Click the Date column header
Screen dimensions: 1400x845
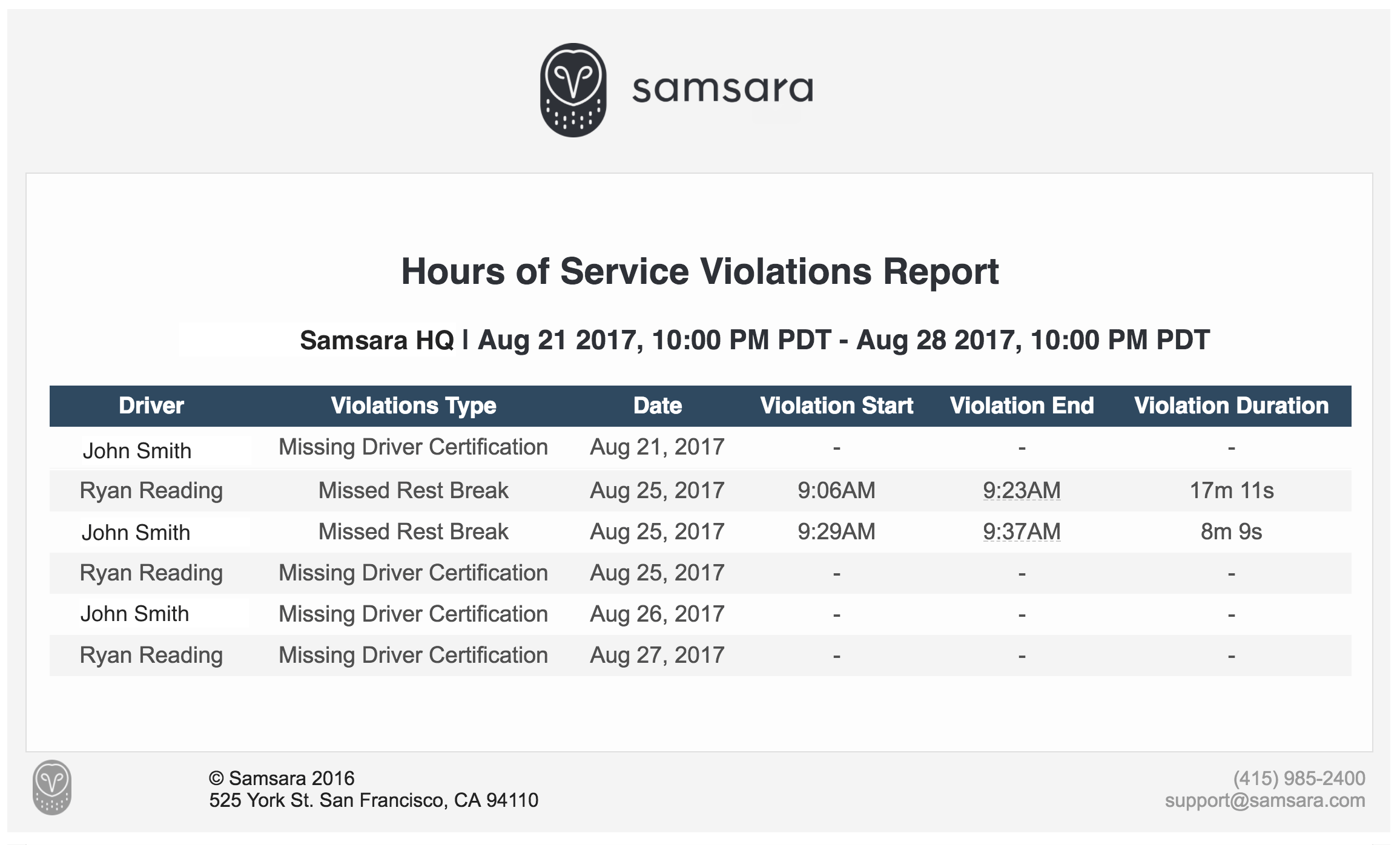coord(658,406)
